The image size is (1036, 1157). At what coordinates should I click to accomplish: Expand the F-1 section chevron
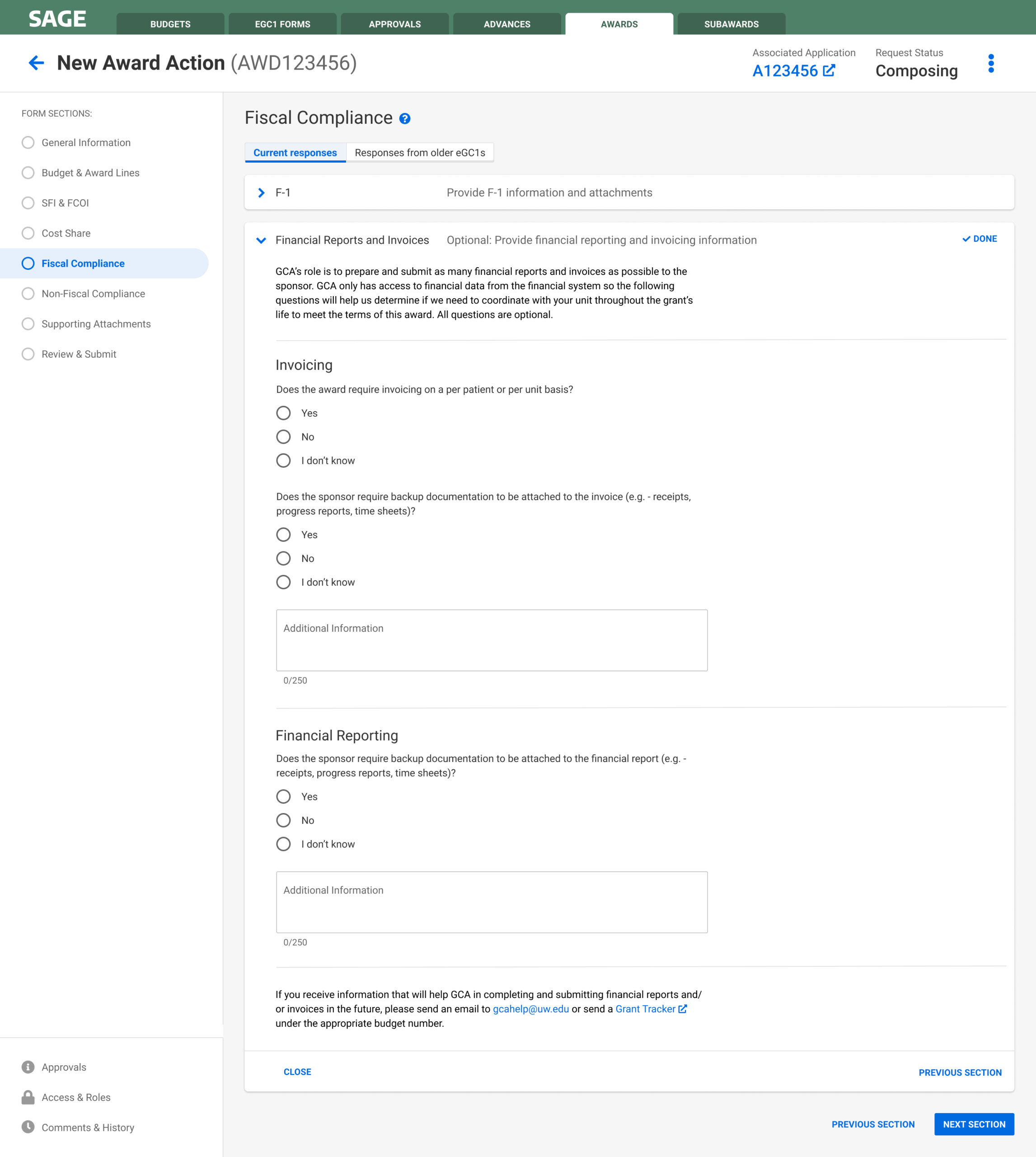coord(261,193)
